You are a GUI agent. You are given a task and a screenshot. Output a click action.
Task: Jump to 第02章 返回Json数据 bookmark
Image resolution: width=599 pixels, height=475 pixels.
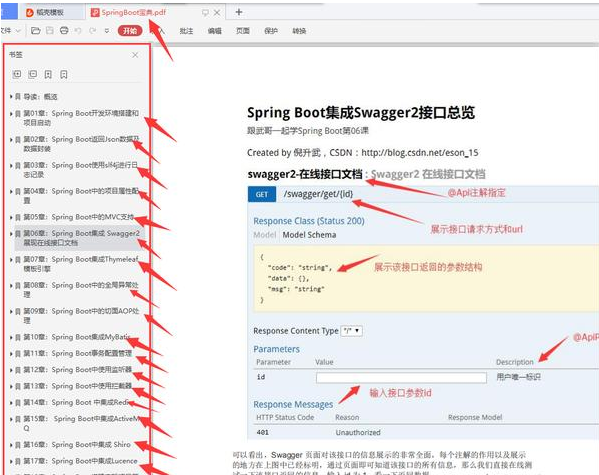[81, 144]
